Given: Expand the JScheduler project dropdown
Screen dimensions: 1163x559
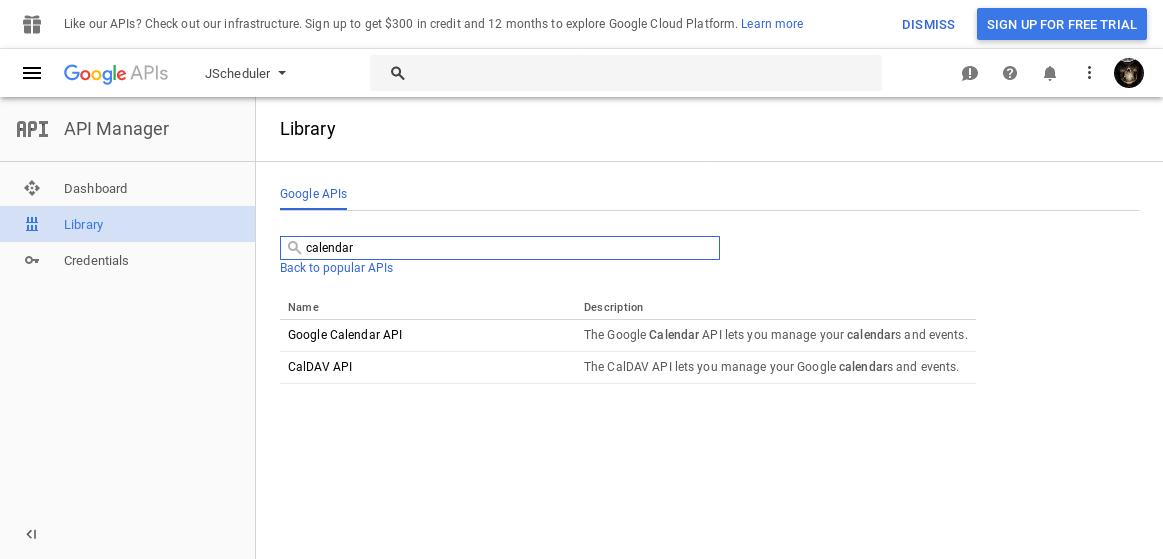Looking at the screenshot, I should [x=246, y=73].
